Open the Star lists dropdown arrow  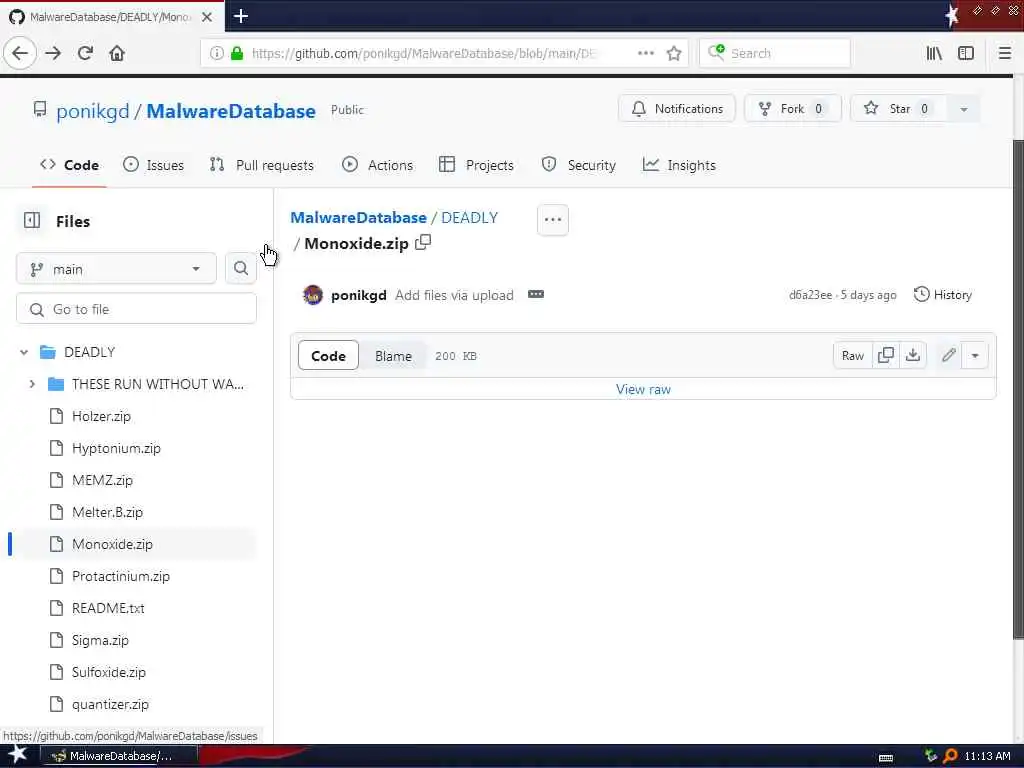point(964,109)
